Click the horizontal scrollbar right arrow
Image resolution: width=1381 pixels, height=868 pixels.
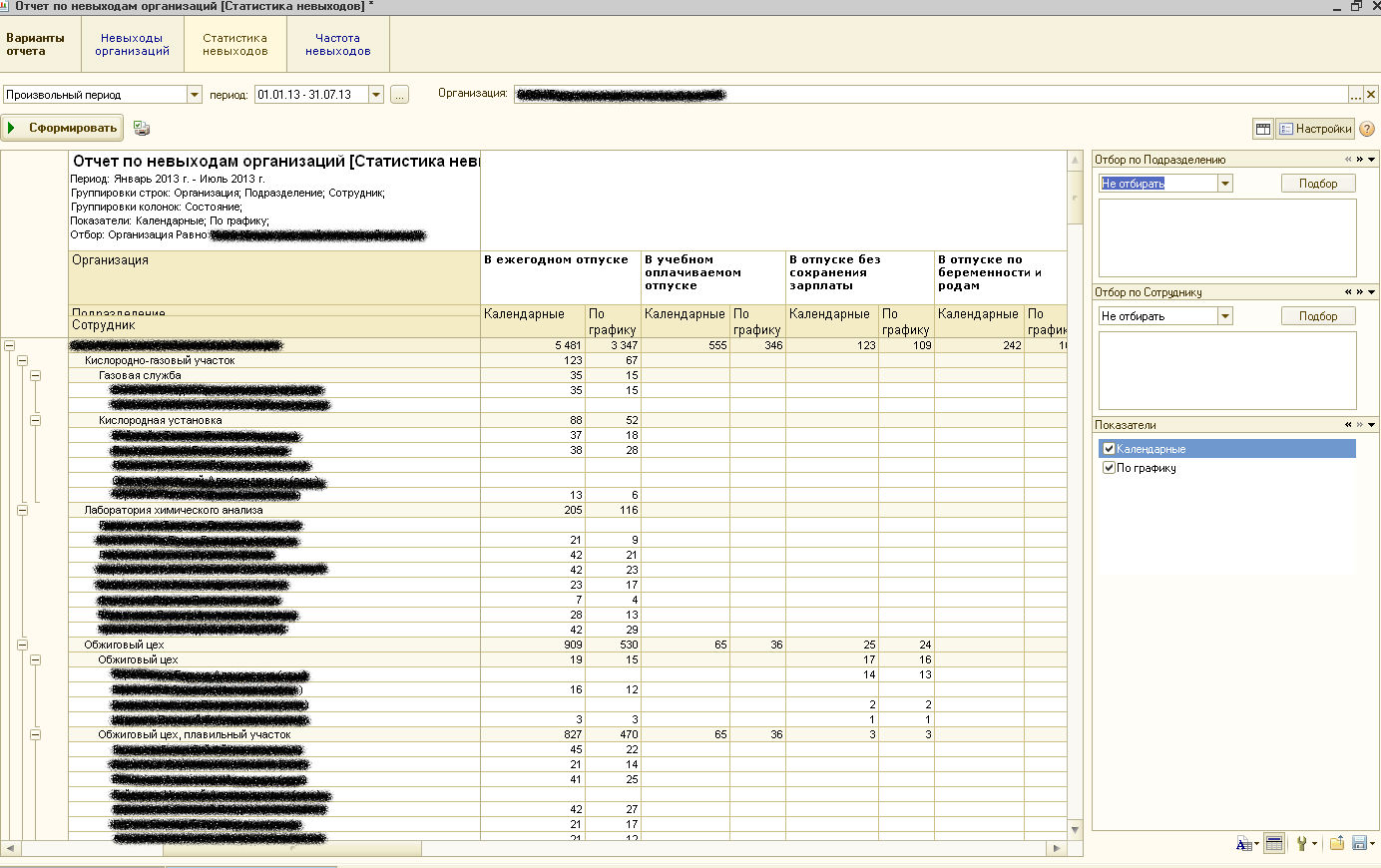pyautogui.click(x=1057, y=848)
